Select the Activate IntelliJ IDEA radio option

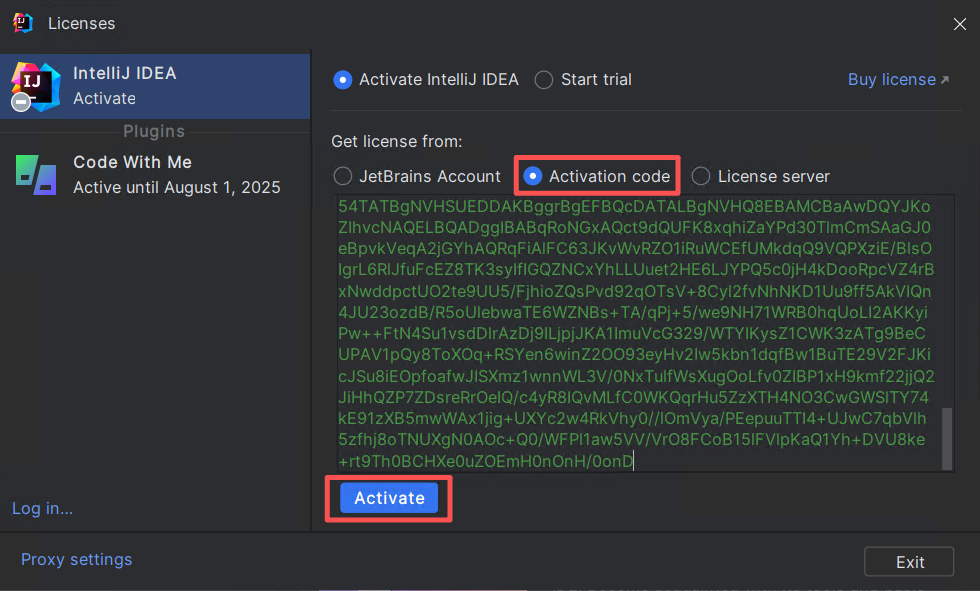click(x=343, y=80)
